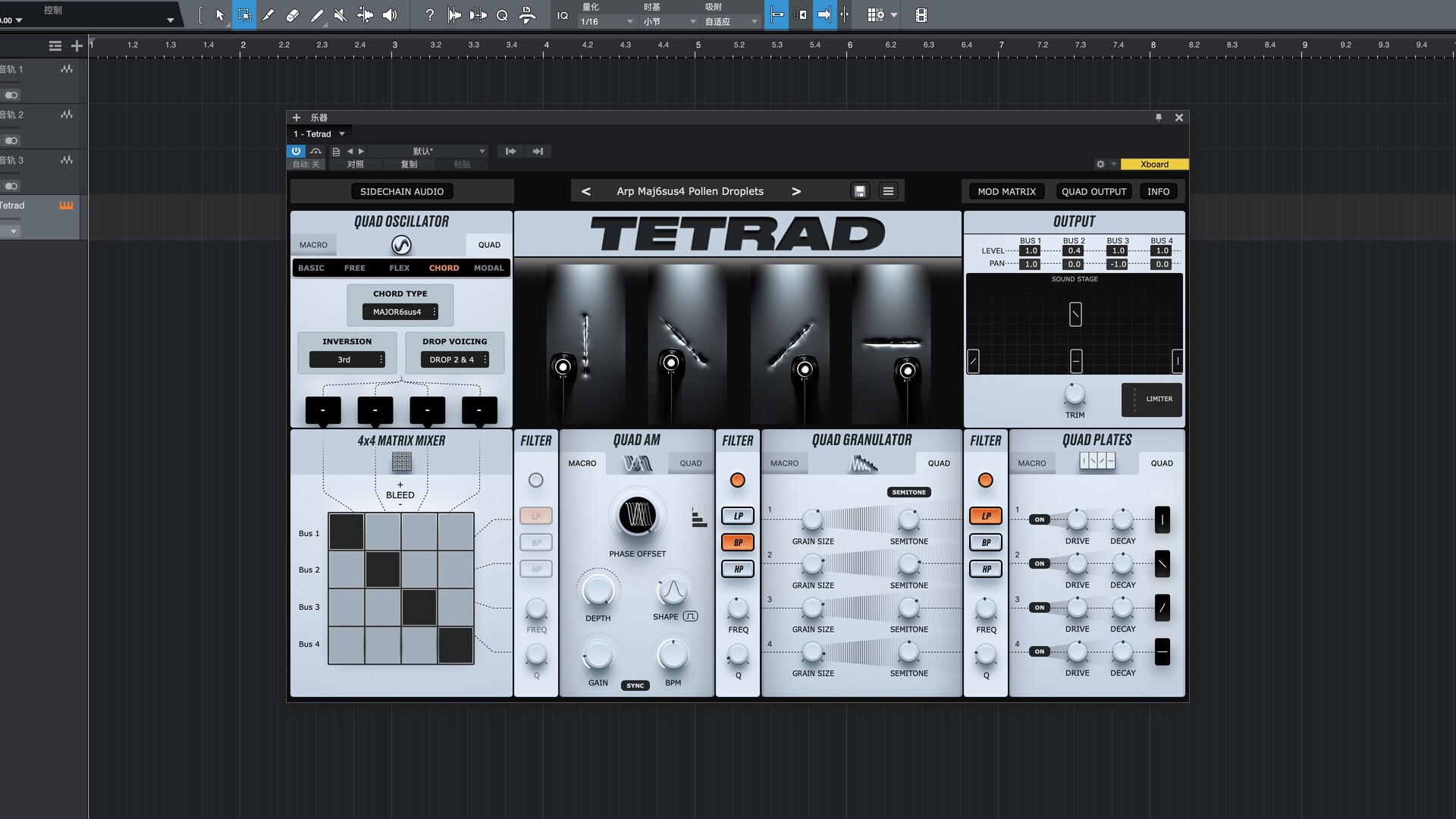Viewport: 1456px width, 819px height.
Task: Adjust the PHASE OFFSET knob
Action: click(x=637, y=516)
